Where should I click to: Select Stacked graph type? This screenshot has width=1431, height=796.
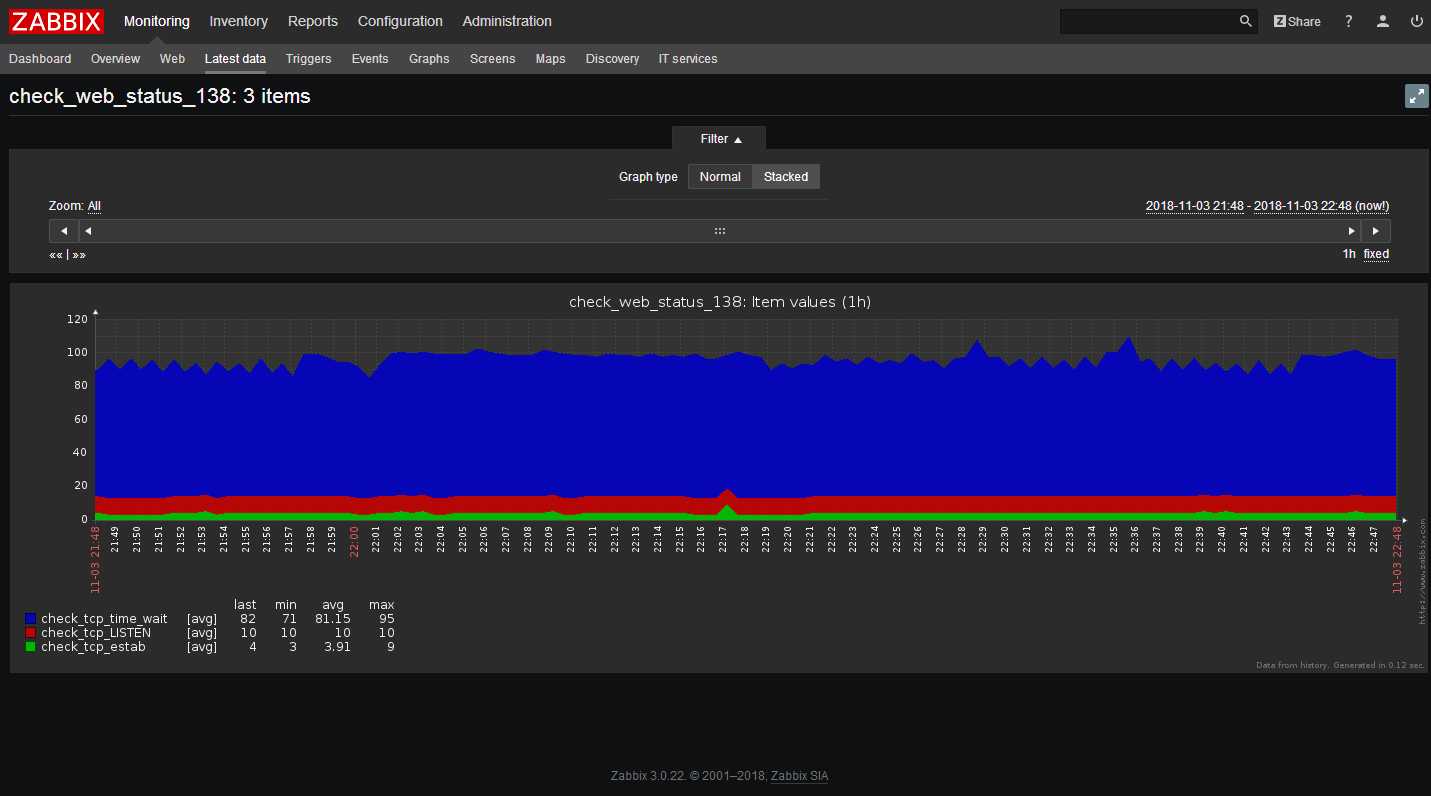pyautogui.click(x=786, y=177)
